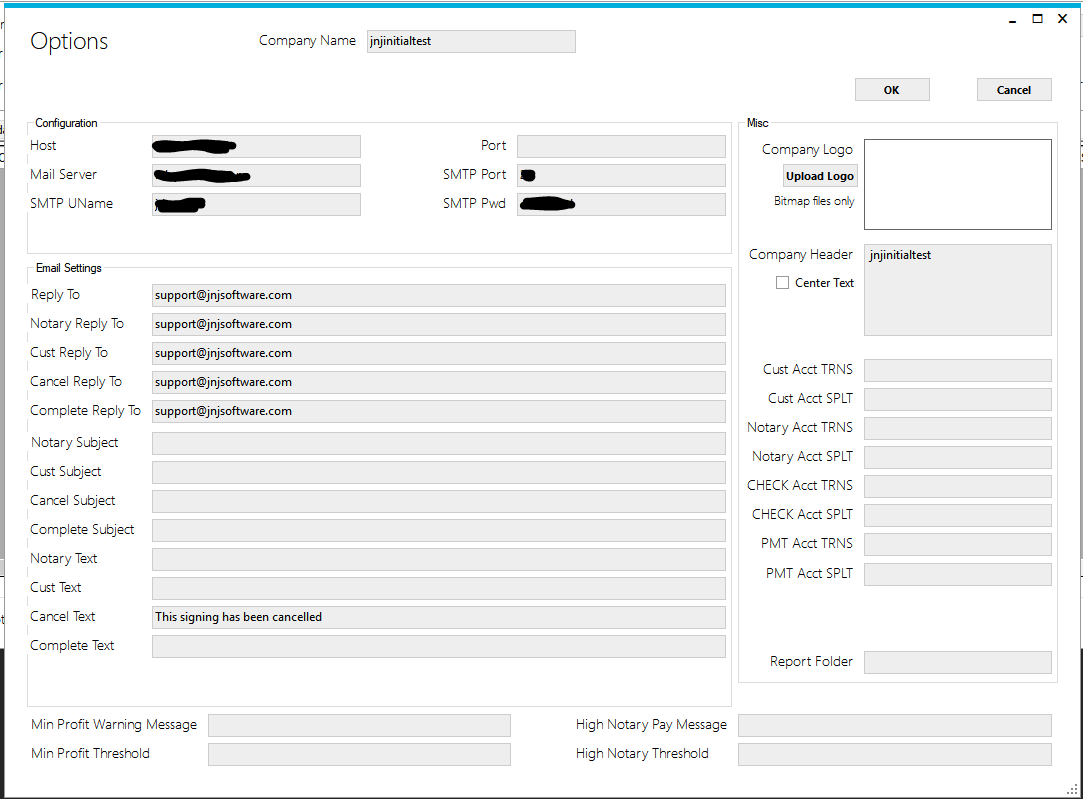1083x799 pixels.
Task: Select the Complete Text input box
Action: [438, 646]
